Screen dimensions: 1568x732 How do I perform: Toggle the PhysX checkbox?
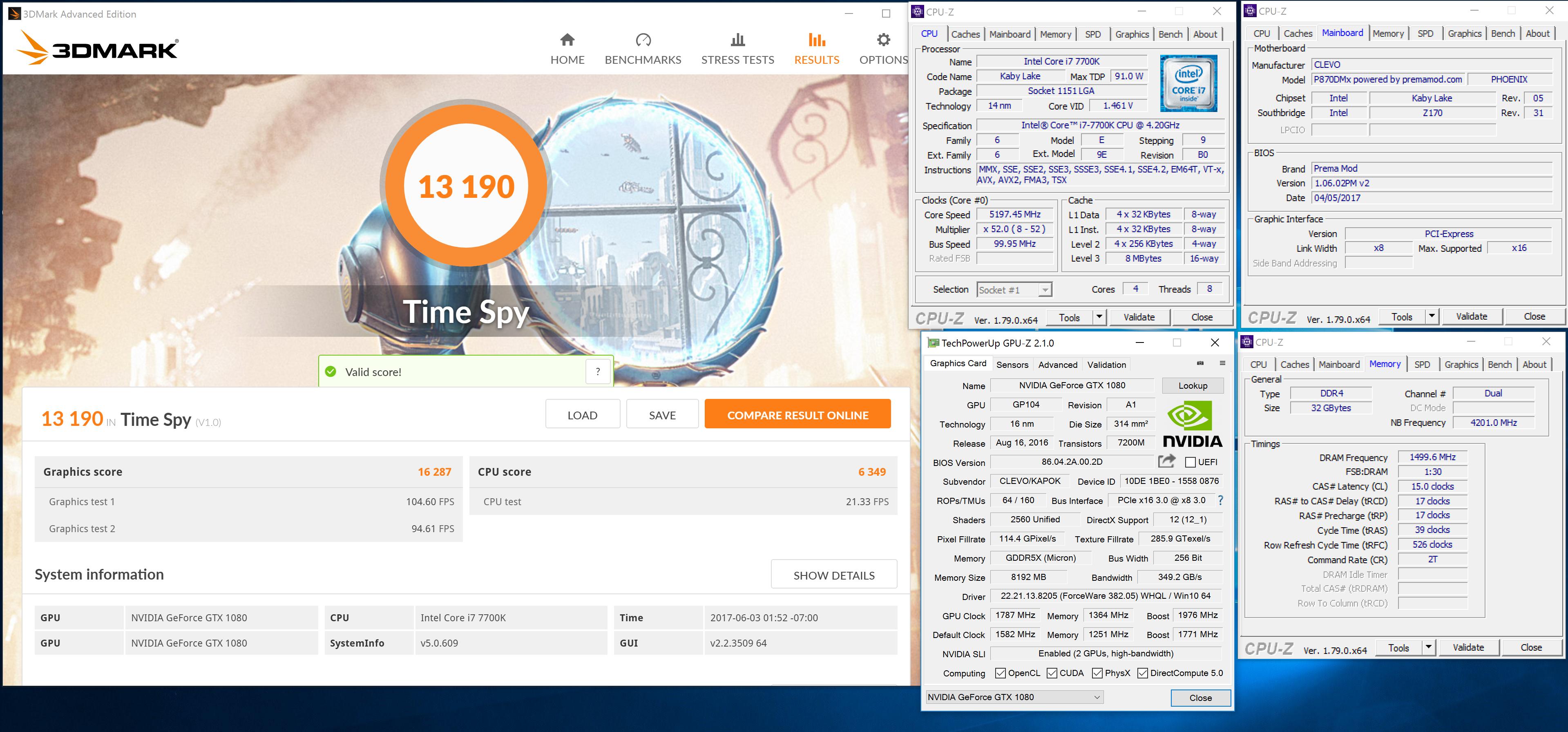[x=1097, y=673]
